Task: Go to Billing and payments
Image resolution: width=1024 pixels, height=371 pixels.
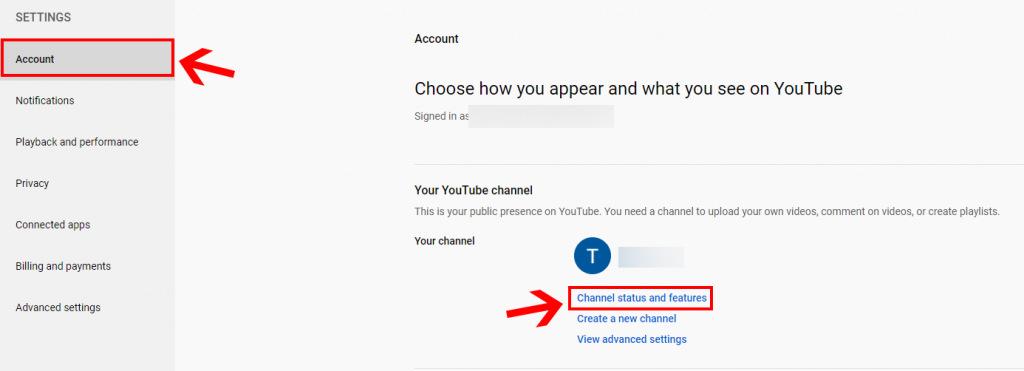Action: 88,266
